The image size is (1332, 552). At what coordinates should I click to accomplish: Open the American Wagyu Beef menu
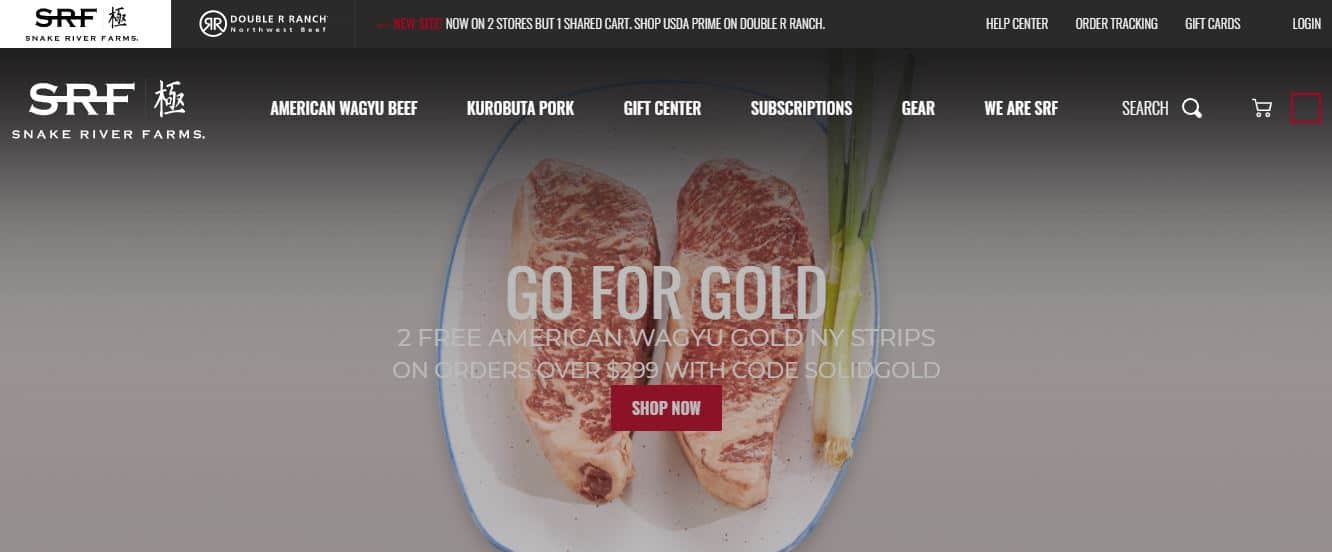coord(344,108)
